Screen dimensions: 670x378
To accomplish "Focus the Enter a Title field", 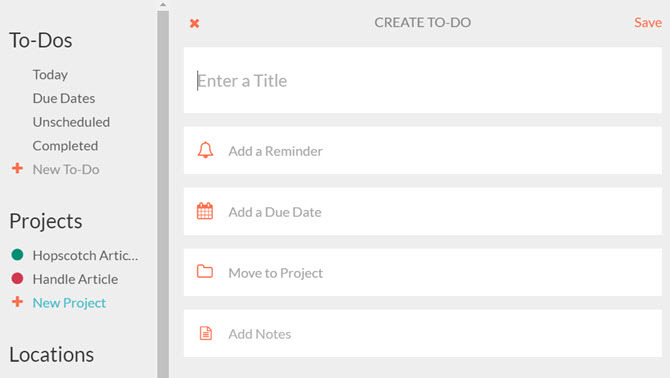I will [x=423, y=80].
